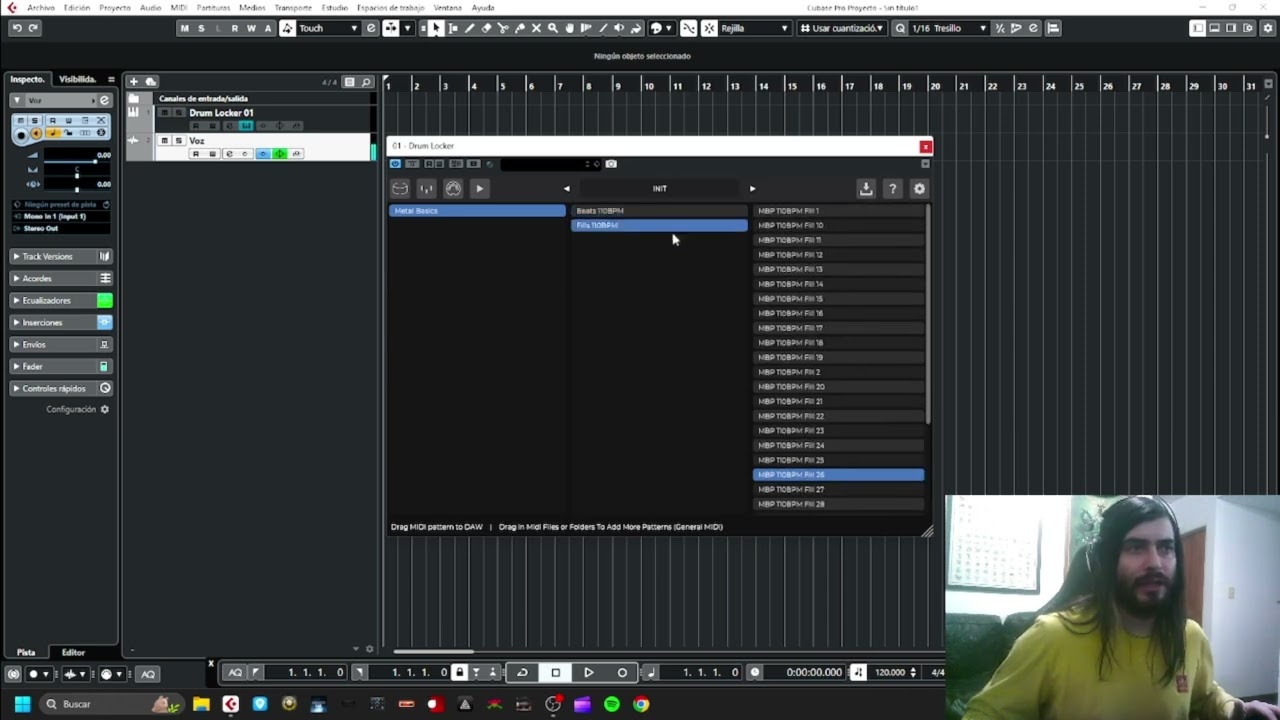
Task: Toggle Mute on Drum Locker 01 track
Action: pos(164,113)
